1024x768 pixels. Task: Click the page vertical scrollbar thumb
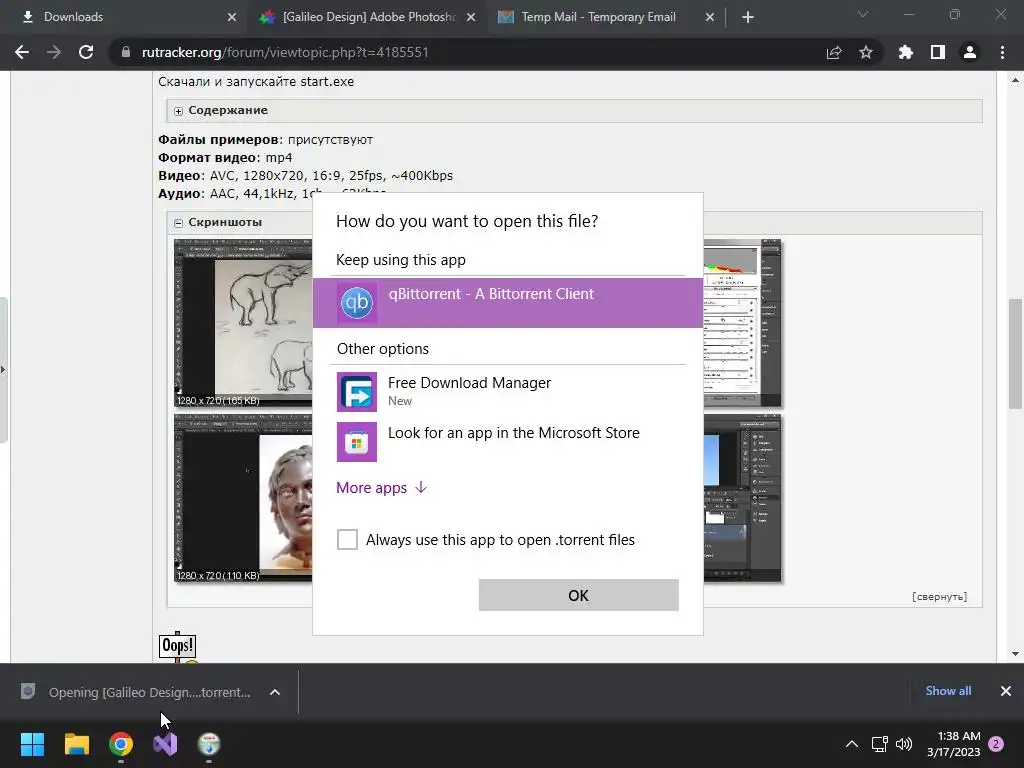click(x=1015, y=354)
